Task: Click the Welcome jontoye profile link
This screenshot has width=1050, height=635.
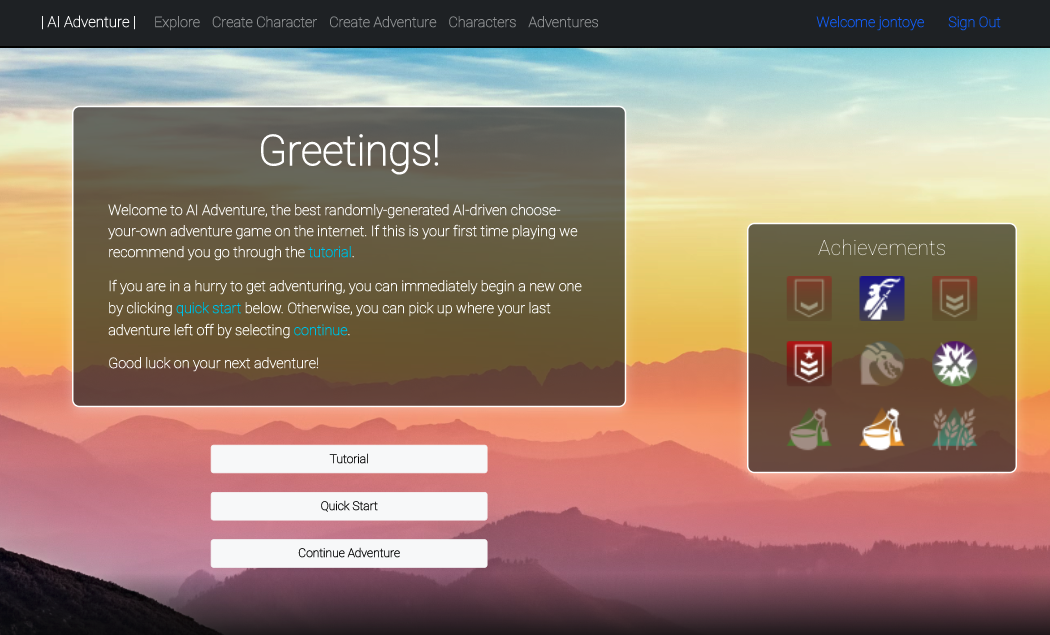Action: tap(870, 22)
